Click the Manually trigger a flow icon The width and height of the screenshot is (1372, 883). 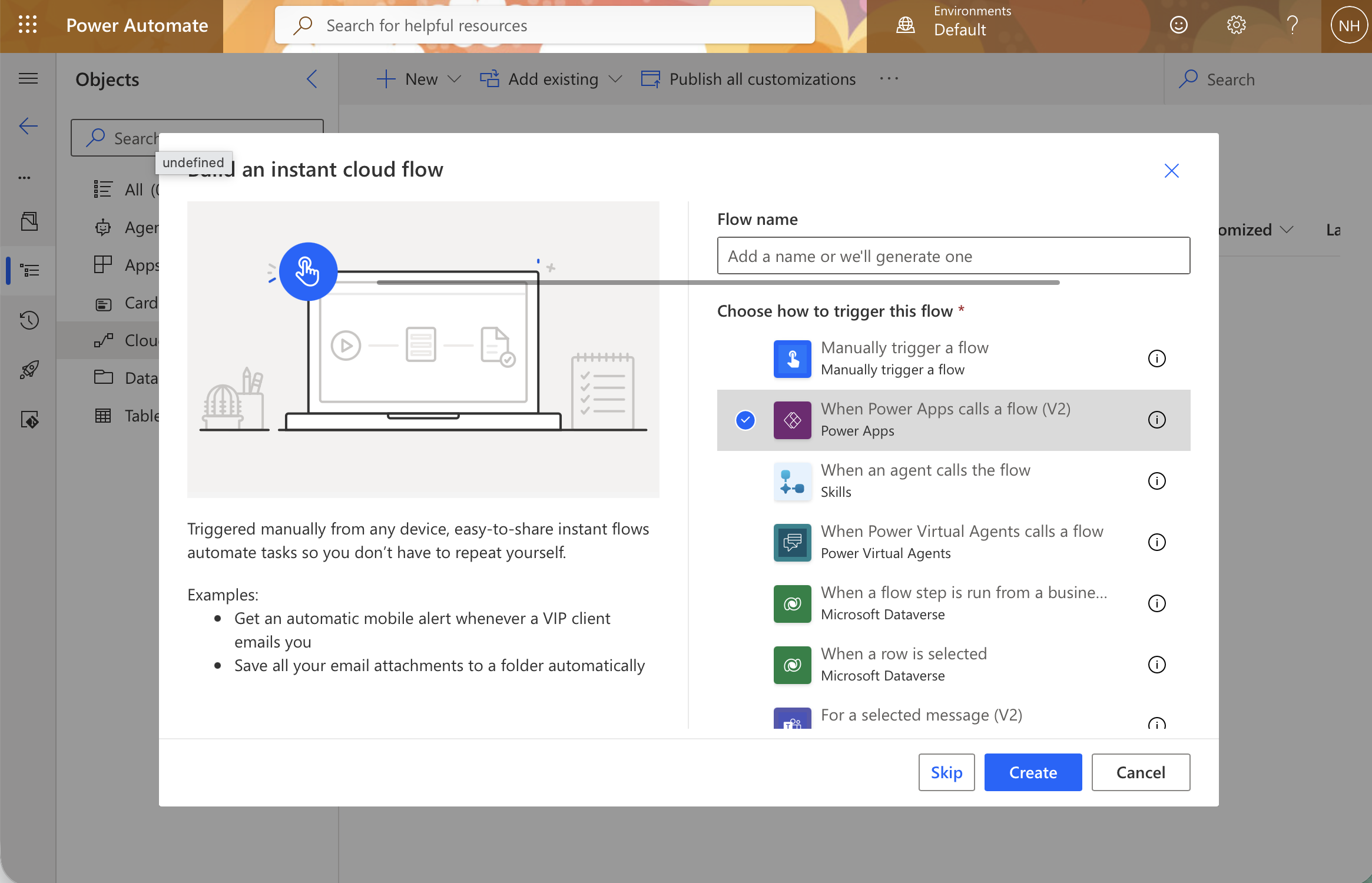pyautogui.click(x=792, y=358)
